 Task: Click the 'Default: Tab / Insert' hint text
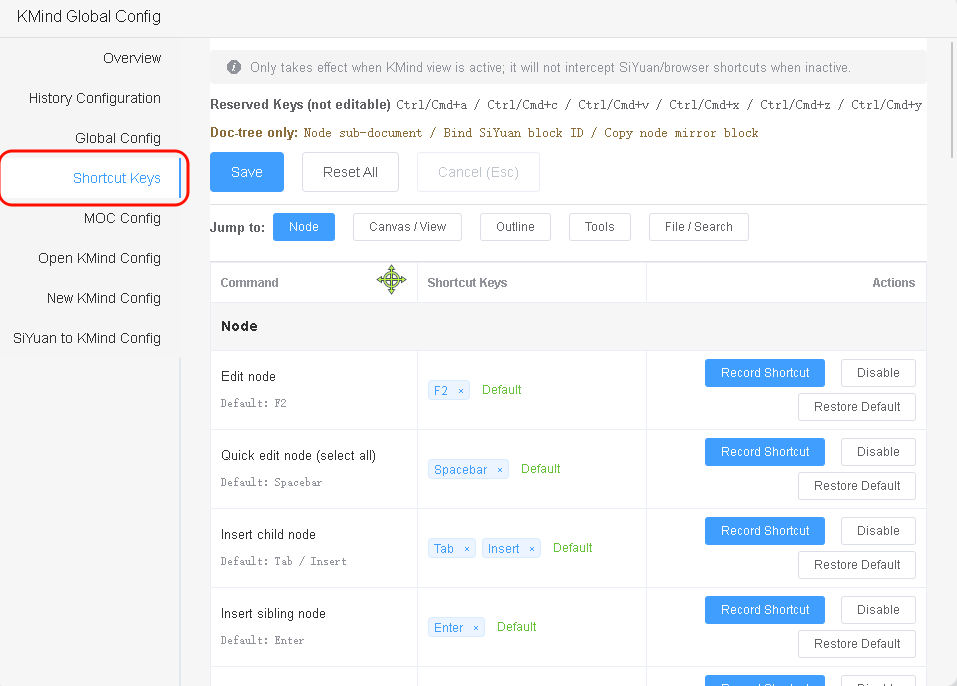coord(283,561)
